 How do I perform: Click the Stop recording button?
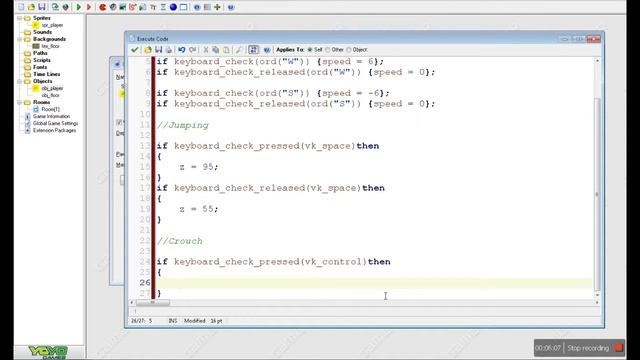tap(594, 348)
